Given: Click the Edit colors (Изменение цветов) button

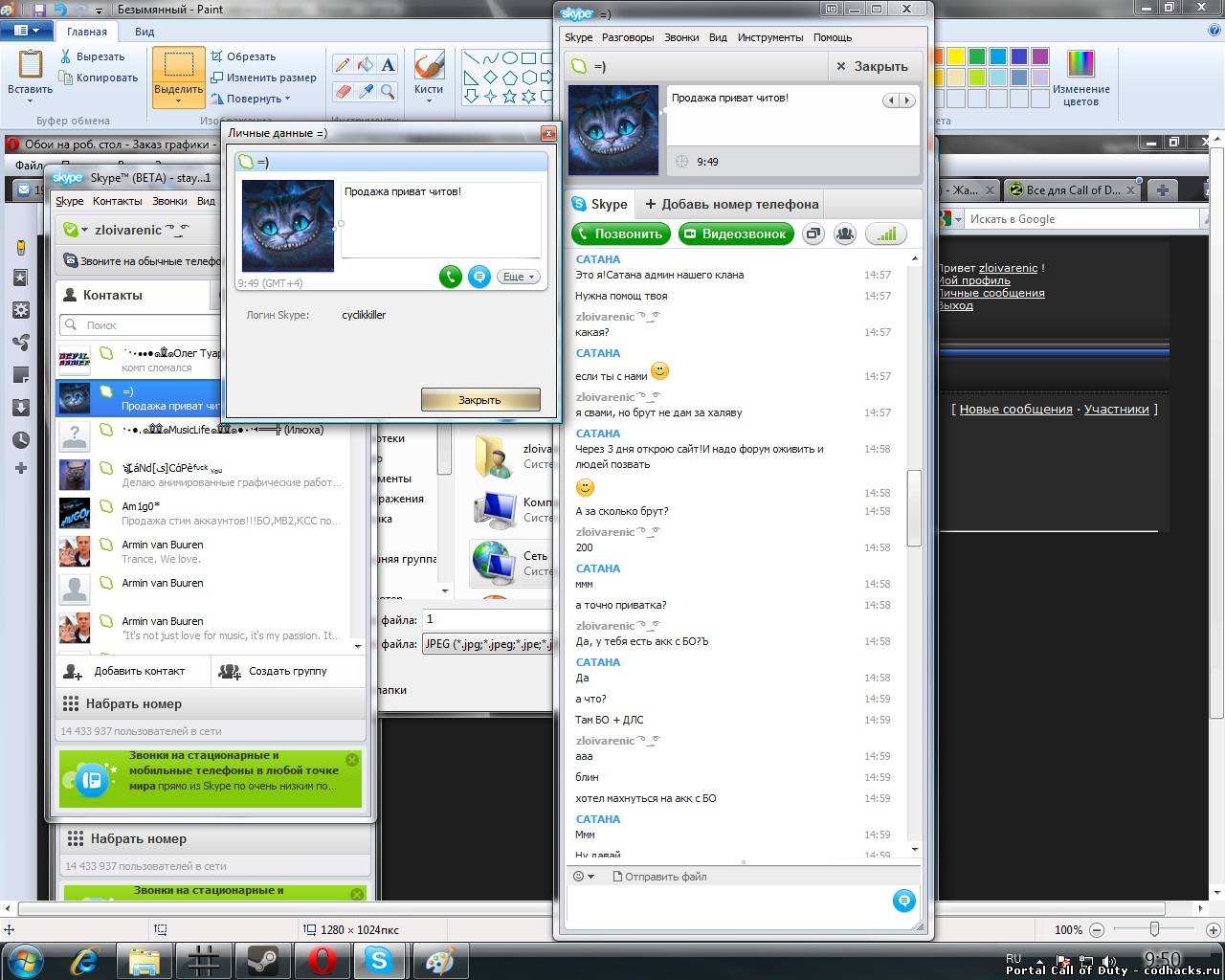Looking at the screenshot, I should tap(1080, 78).
